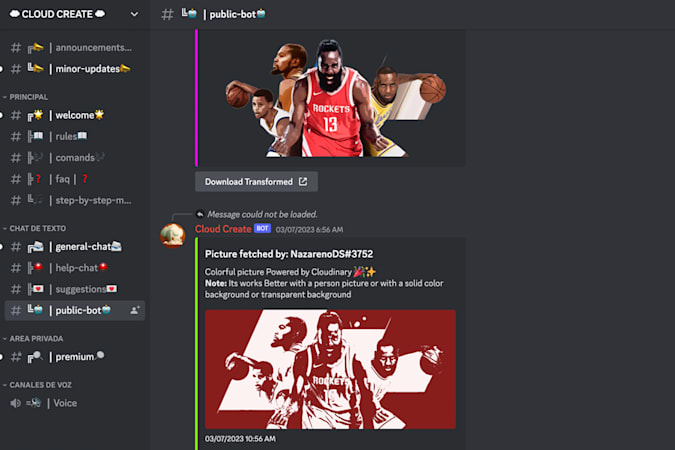Click 'Picture fetched by: NazarenoDS#3752' title

[289, 254]
